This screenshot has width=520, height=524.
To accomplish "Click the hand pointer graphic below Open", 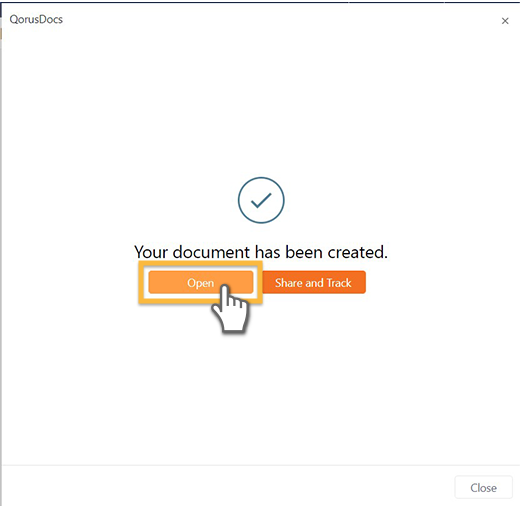I will (231, 308).
